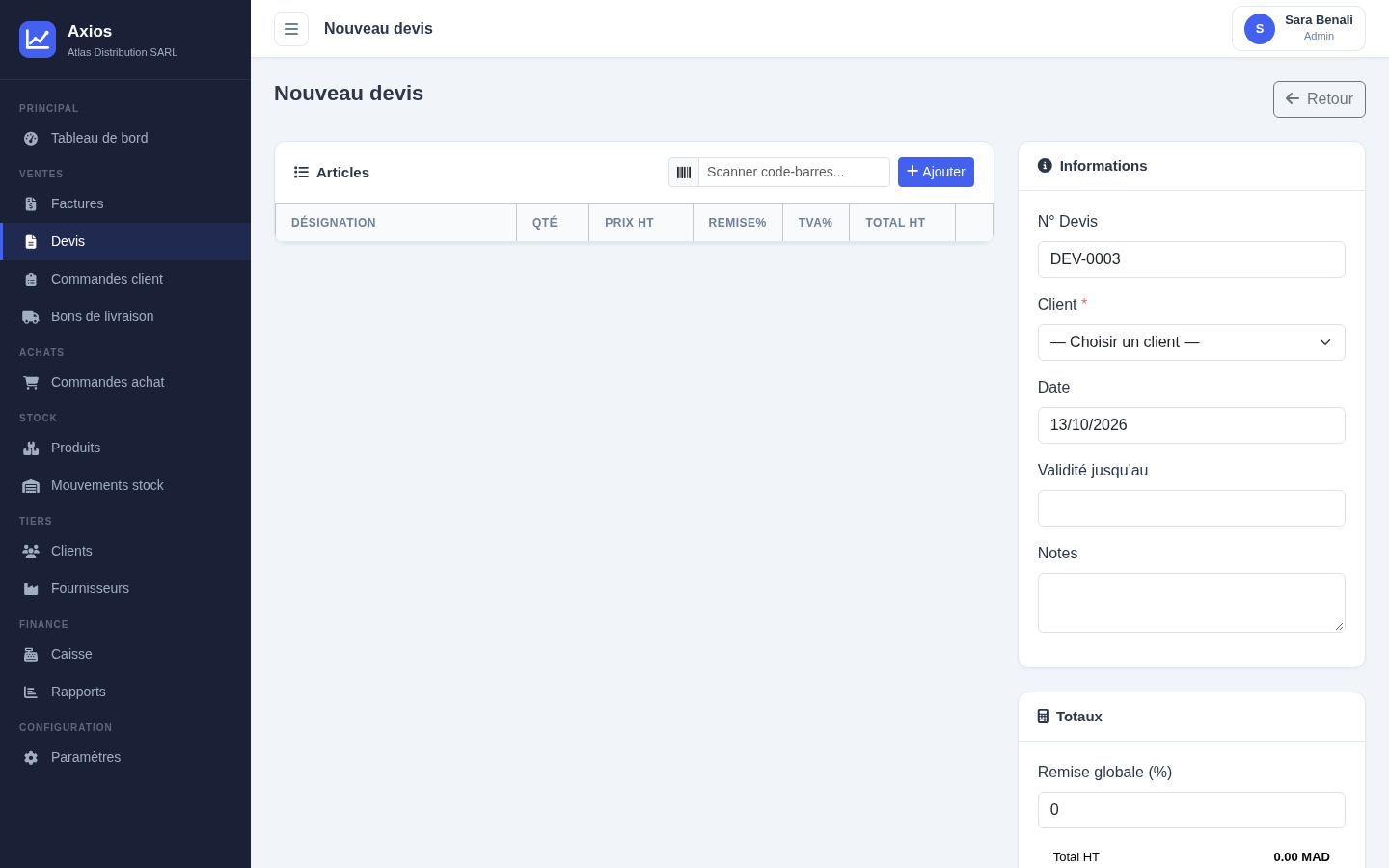The width and height of the screenshot is (1389, 868).
Task: Click the Bons de livraison truck icon
Action: click(31, 317)
